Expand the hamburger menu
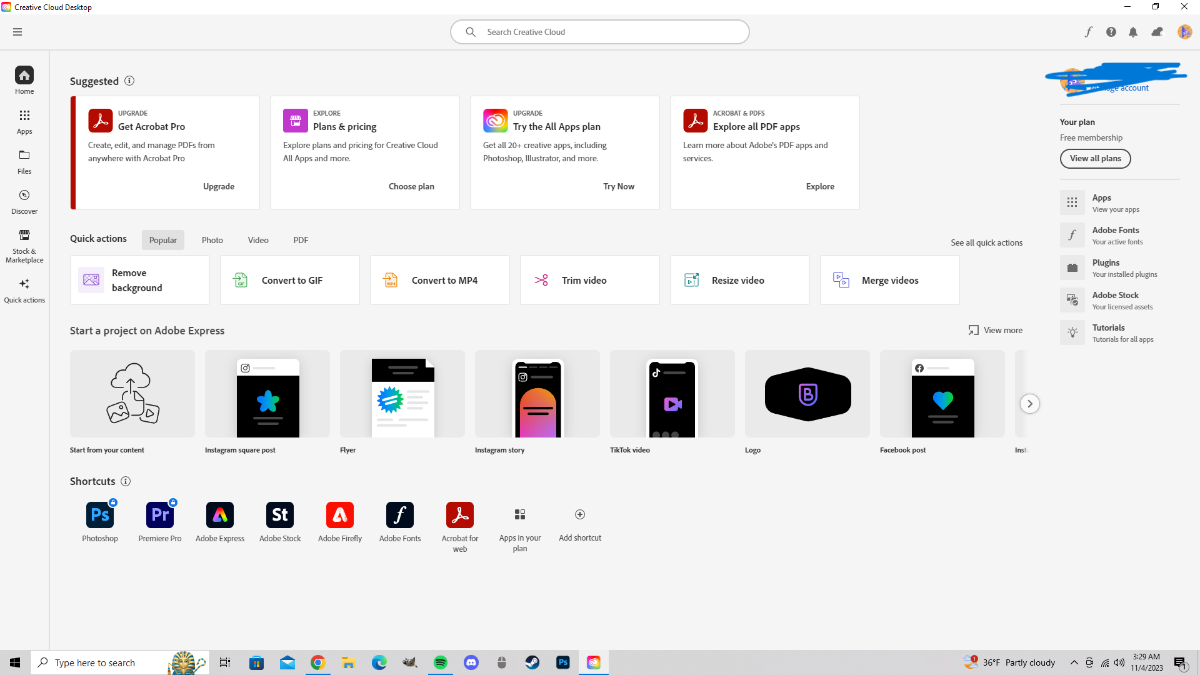The width and height of the screenshot is (1200, 675). (x=17, y=32)
